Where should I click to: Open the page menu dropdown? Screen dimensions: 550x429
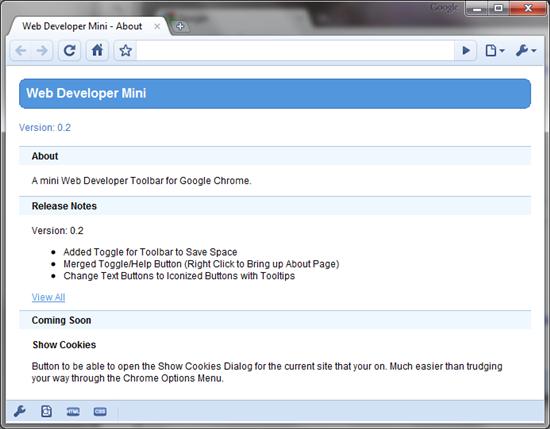click(495, 51)
